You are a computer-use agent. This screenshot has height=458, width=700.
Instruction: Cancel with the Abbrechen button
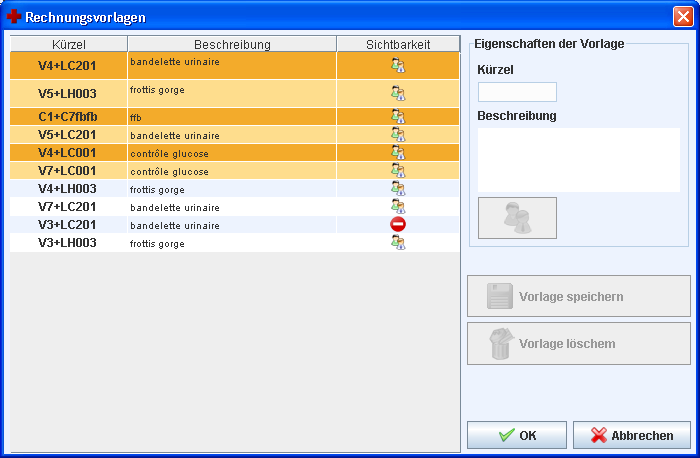(x=631, y=435)
